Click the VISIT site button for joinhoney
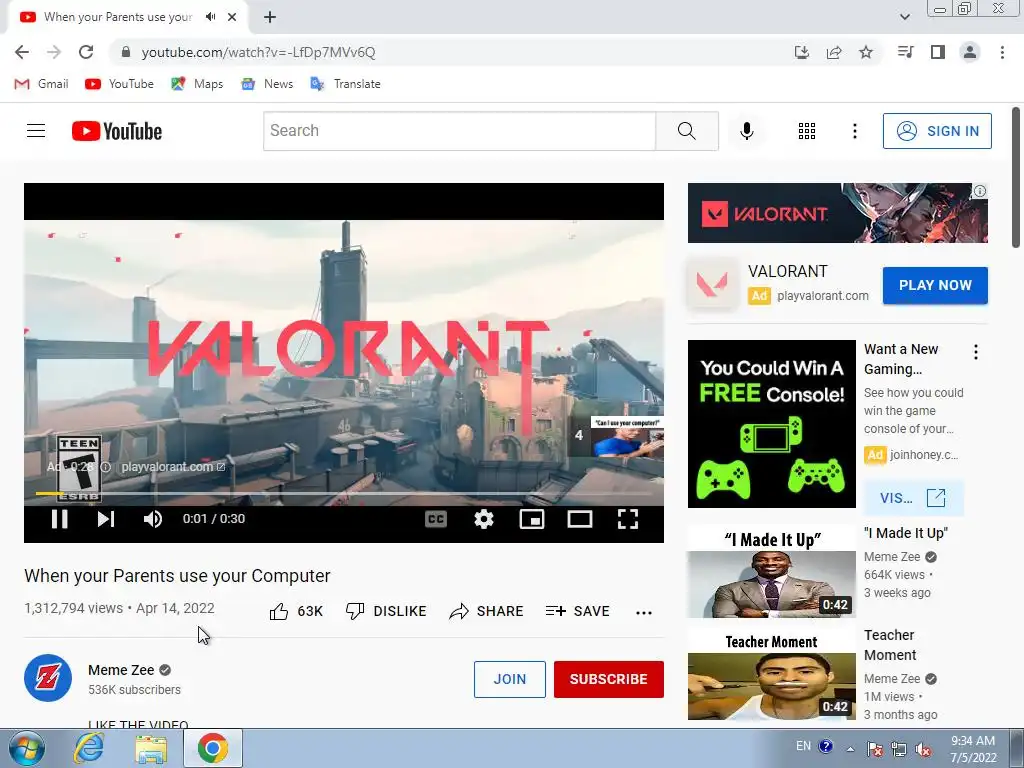This screenshot has width=1024, height=768. 913,498
